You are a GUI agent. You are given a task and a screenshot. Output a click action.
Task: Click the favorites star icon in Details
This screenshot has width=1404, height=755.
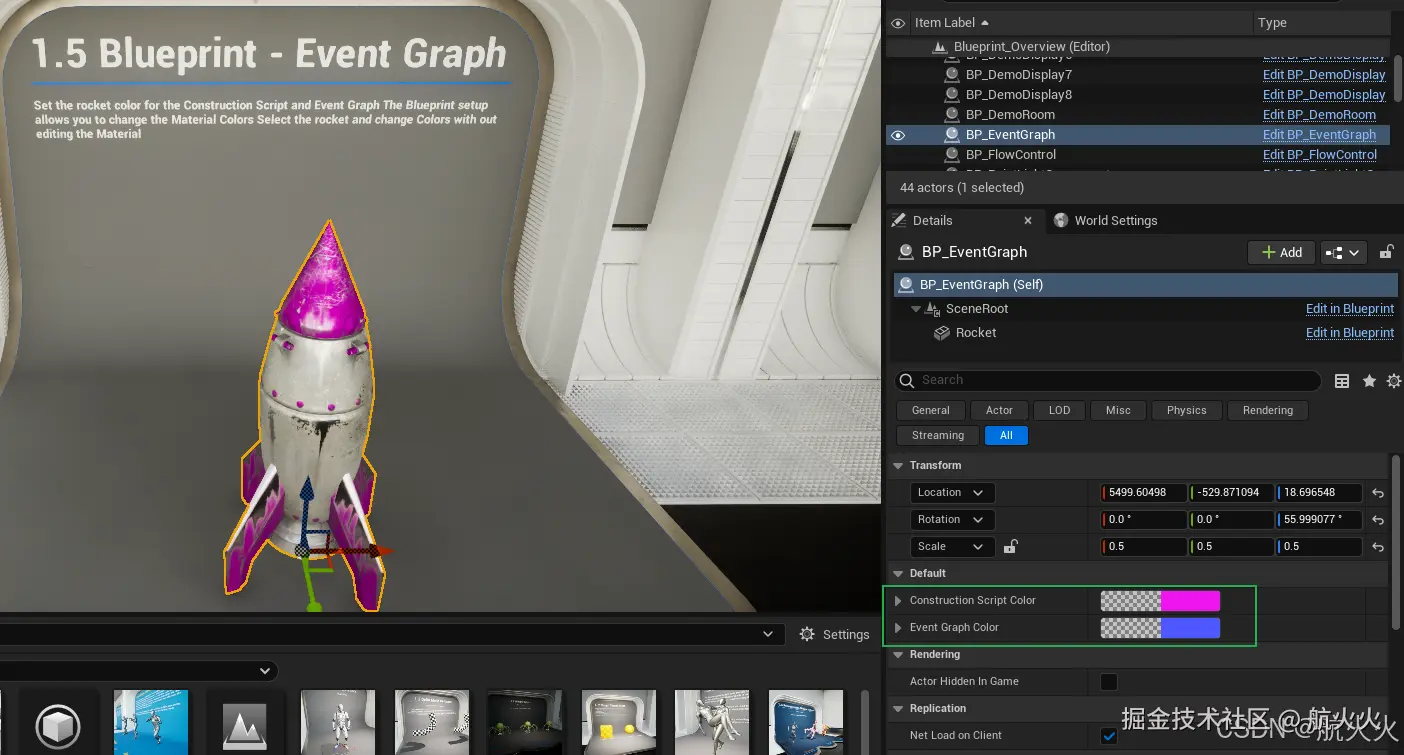click(1369, 381)
